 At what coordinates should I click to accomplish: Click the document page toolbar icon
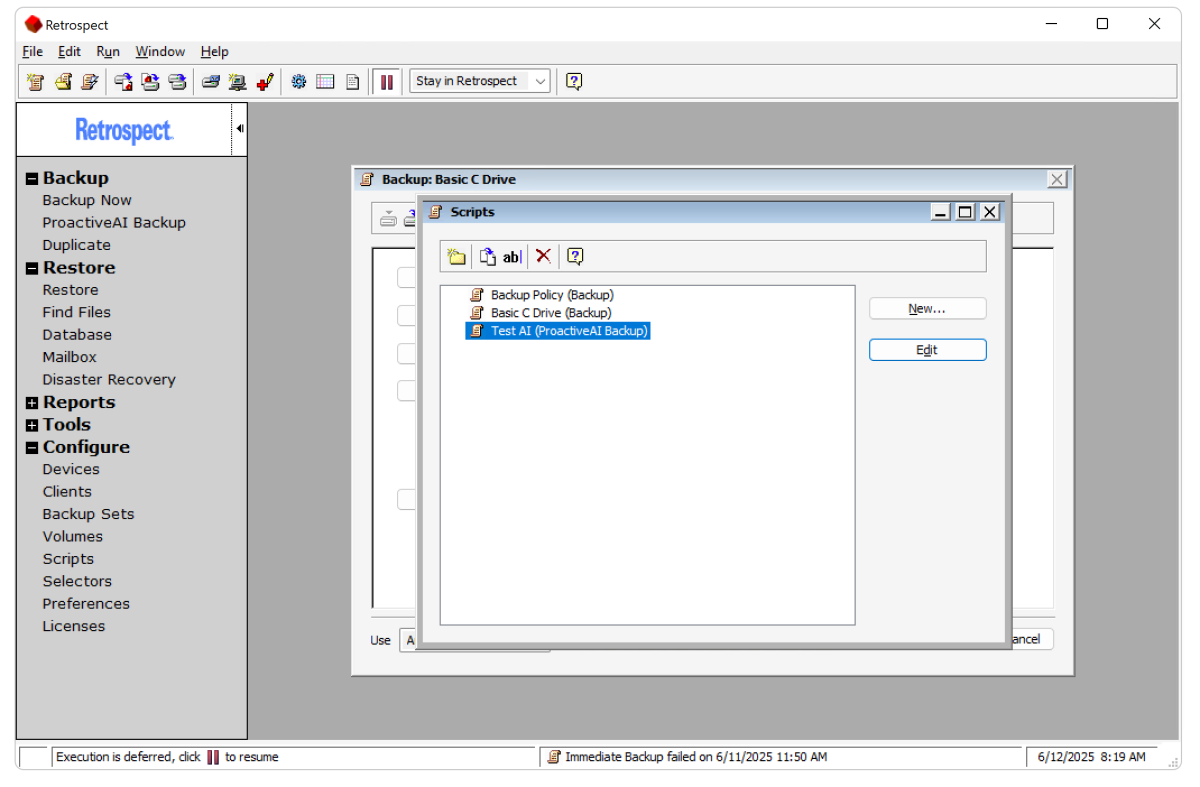pyautogui.click(x=352, y=82)
